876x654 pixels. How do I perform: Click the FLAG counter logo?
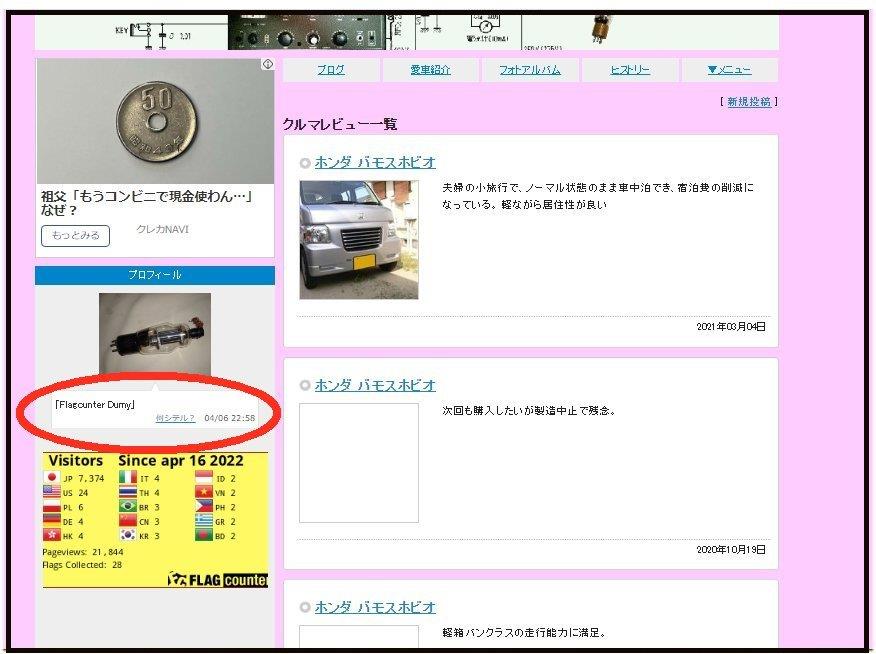coord(217,579)
